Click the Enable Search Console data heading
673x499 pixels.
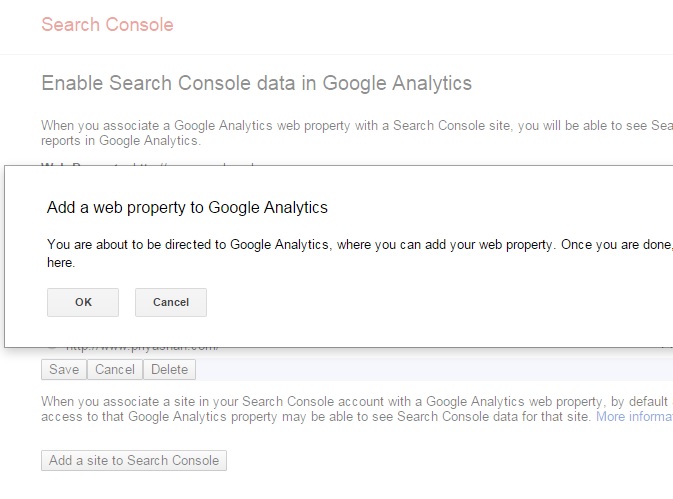click(x=256, y=83)
